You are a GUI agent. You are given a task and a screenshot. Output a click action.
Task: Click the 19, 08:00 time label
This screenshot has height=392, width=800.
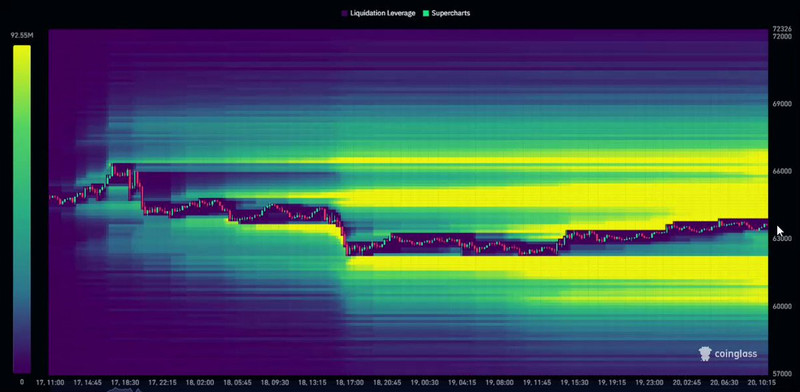click(499, 382)
